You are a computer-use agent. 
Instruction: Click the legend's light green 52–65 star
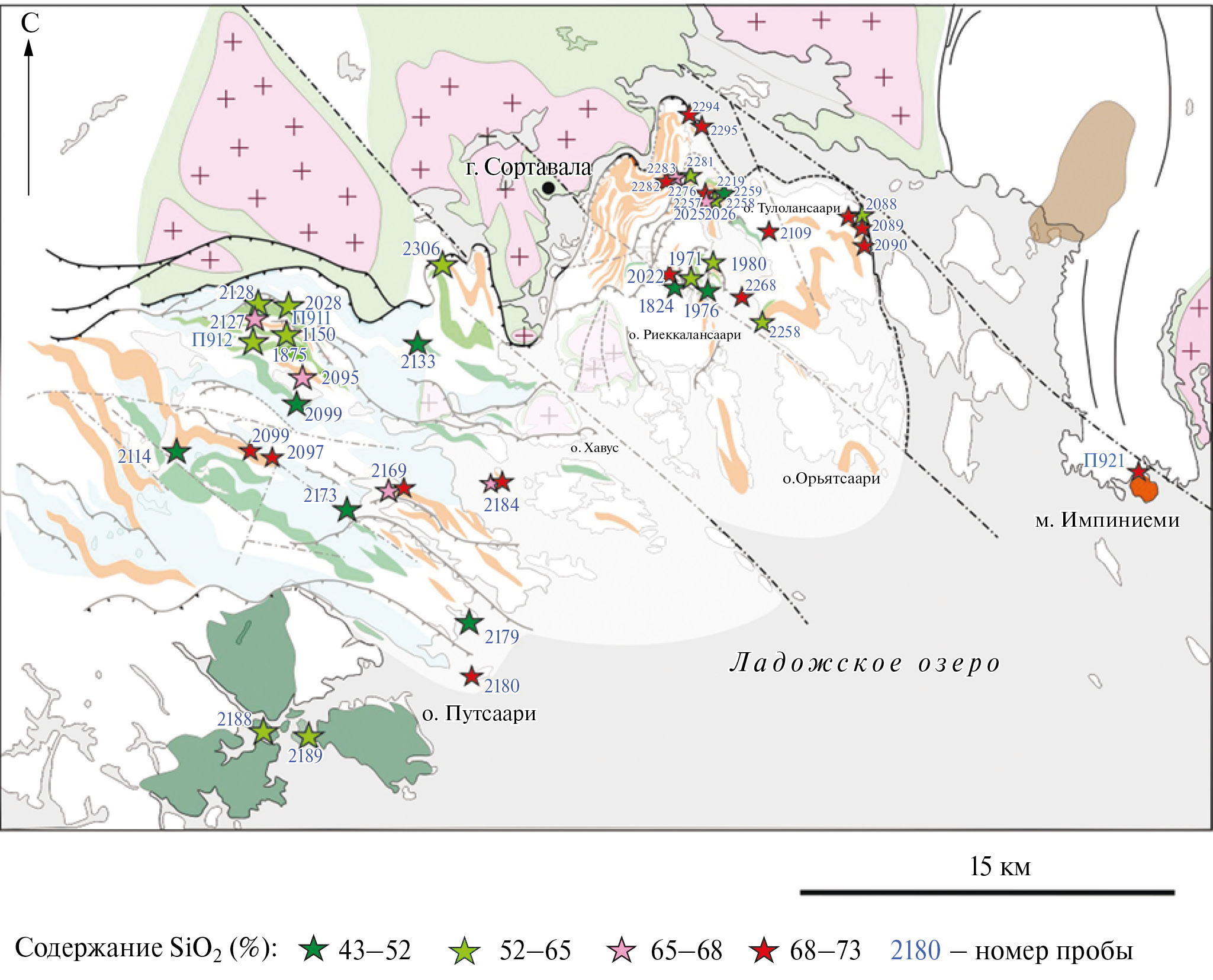click(464, 950)
